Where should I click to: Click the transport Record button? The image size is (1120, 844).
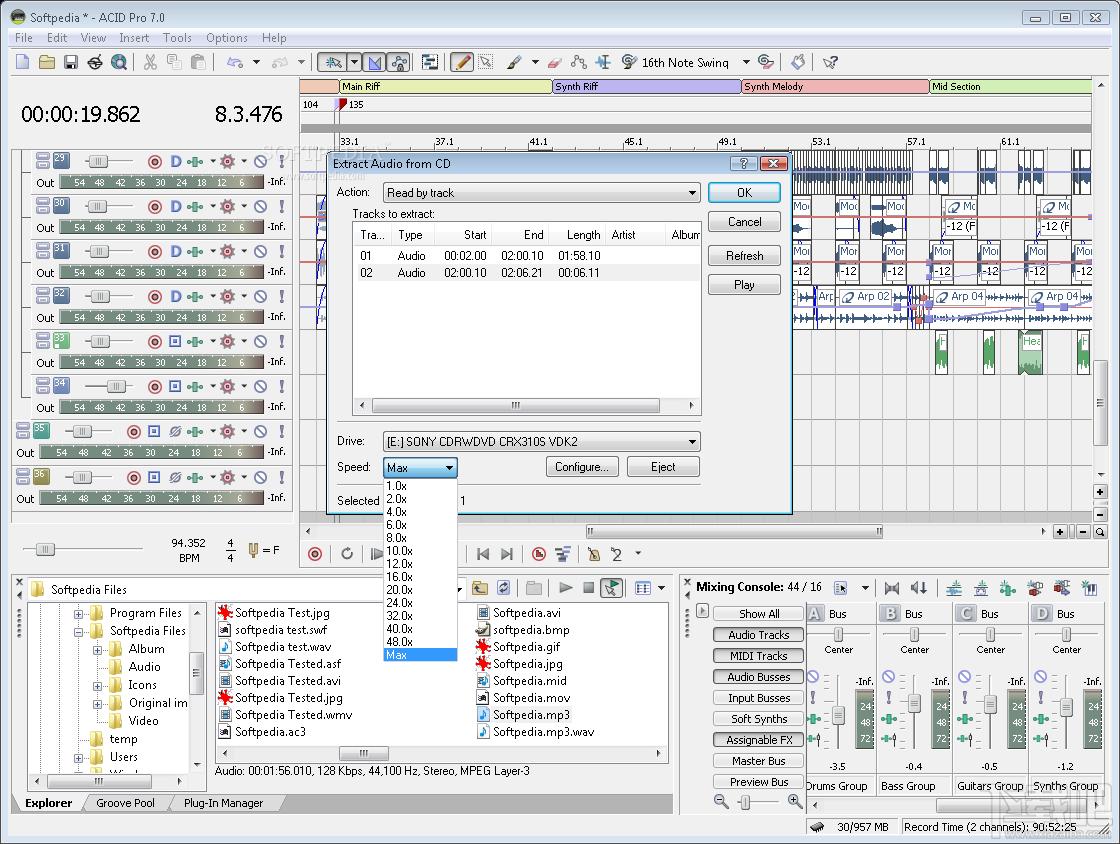click(x=315, y=554)
